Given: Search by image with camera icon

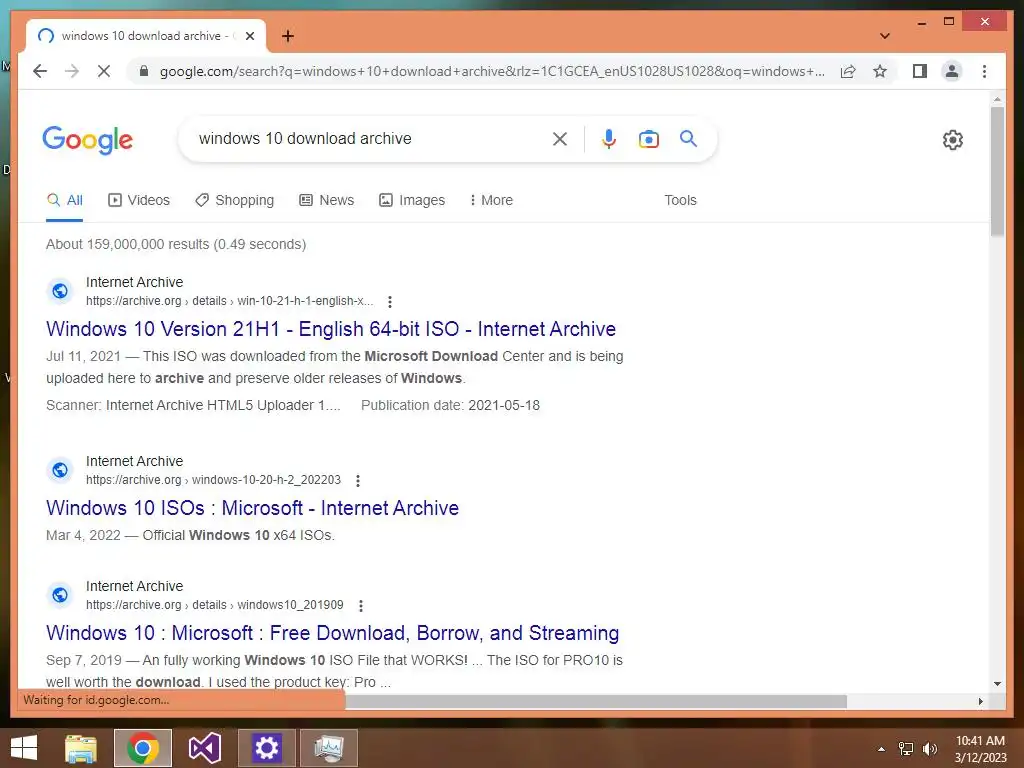Looking at the screenshot, I should (x=648, y=138).
